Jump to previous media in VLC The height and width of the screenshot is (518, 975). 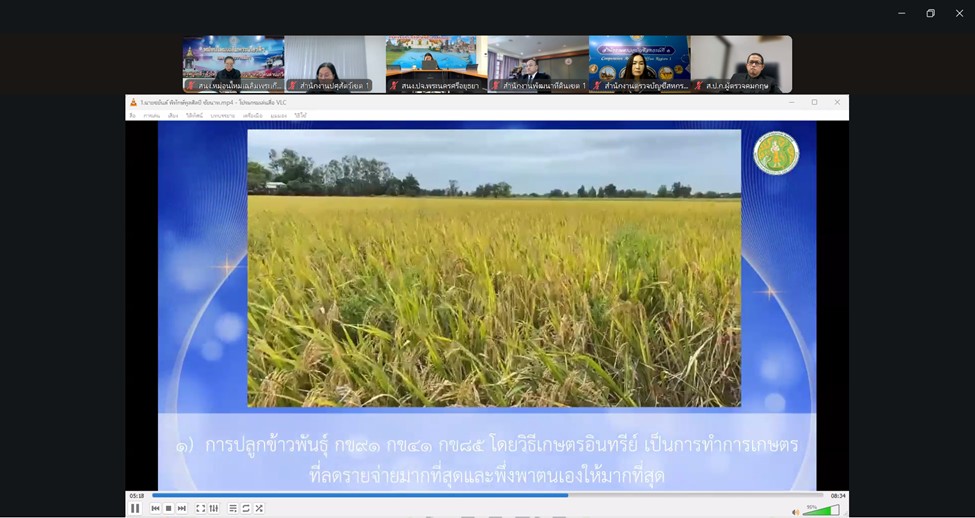(x=155, y=509)
